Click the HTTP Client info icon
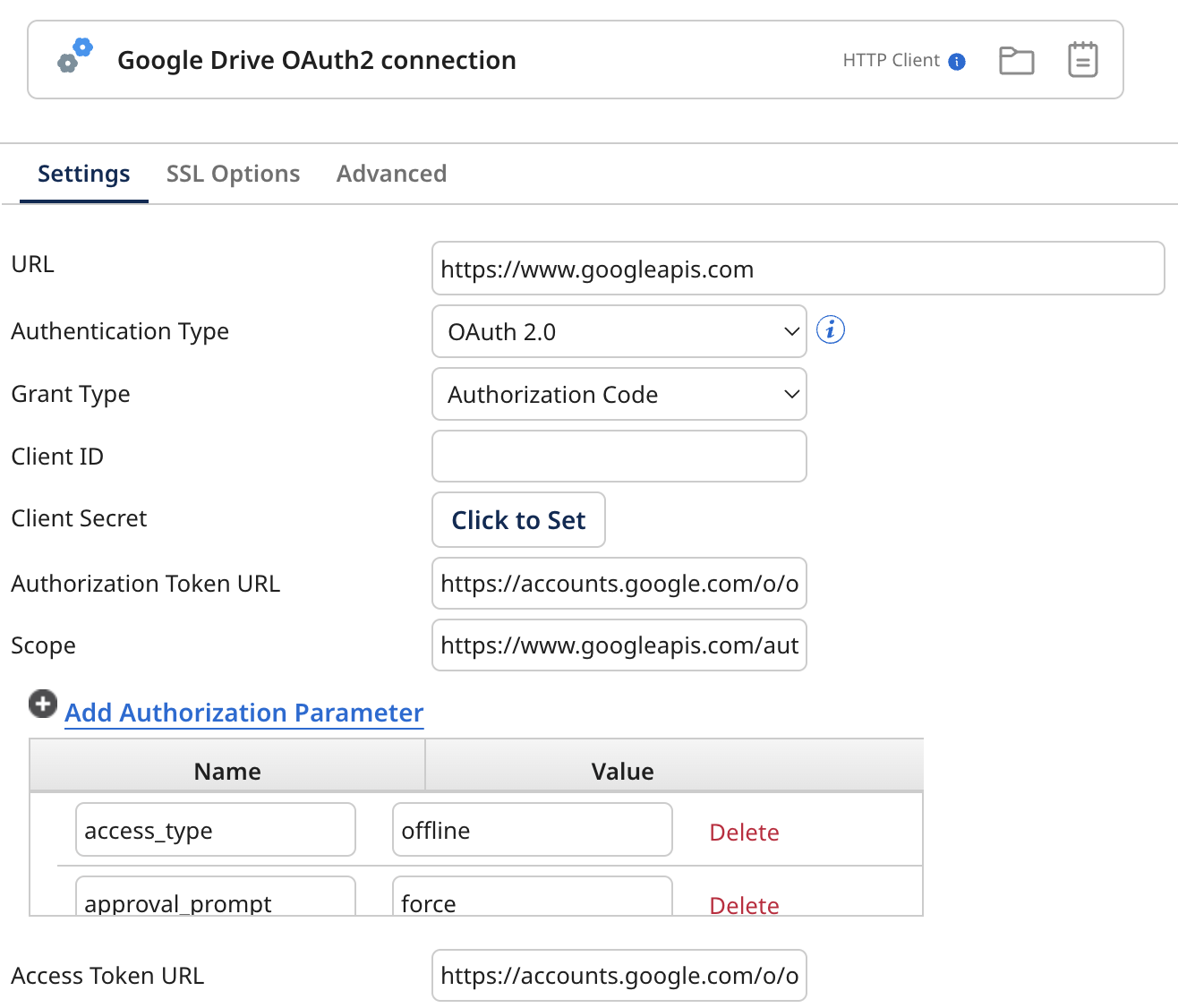Image resolution: width=1178 pixels, height=1008 pixels. point(957,61)
